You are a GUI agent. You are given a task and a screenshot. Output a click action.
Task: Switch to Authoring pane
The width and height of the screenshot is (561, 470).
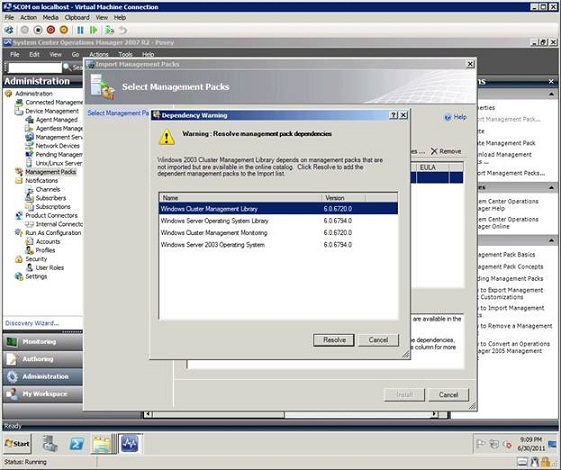(43, 359)
